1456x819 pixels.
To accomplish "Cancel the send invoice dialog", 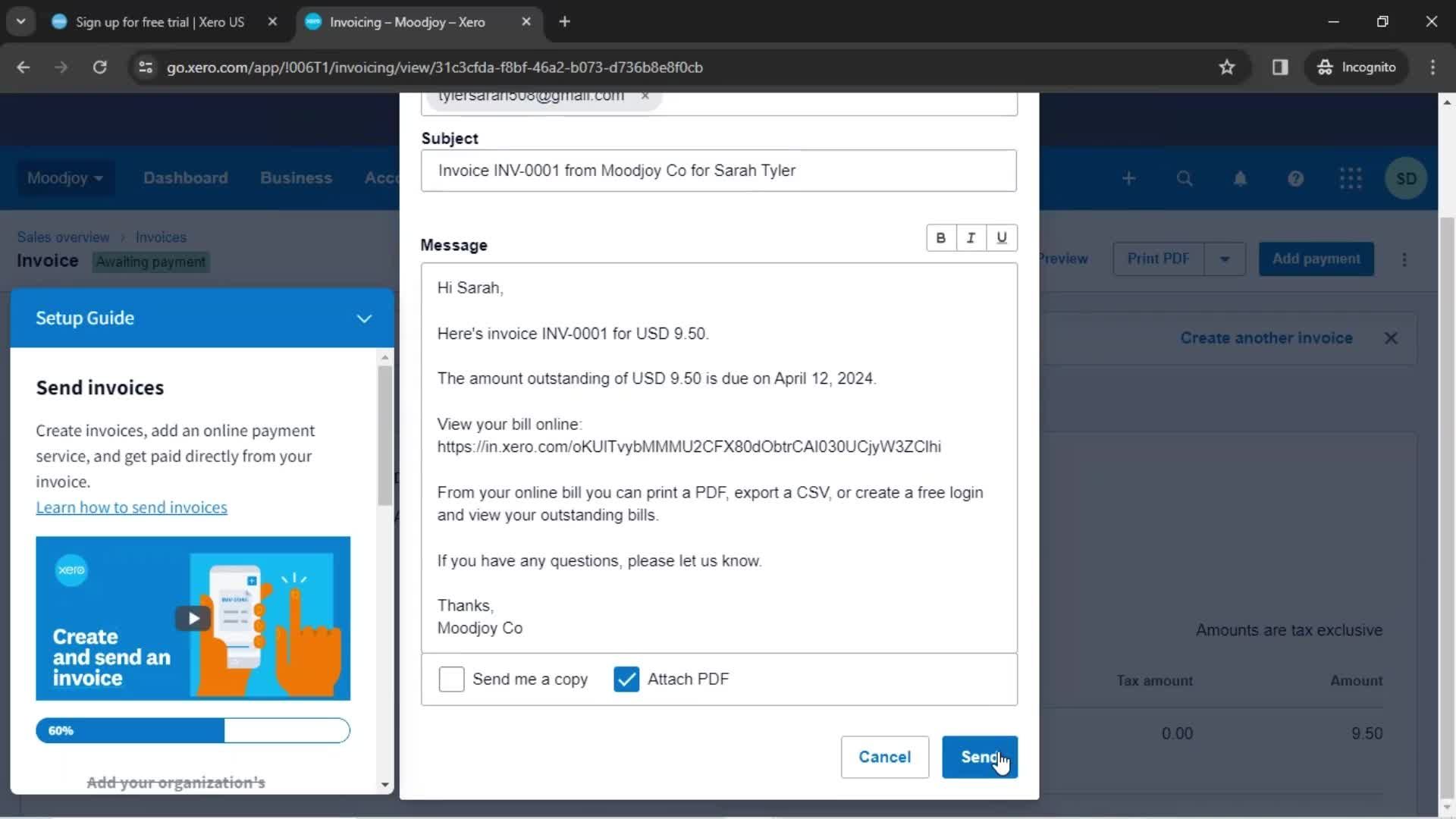I will click(884, 757).
